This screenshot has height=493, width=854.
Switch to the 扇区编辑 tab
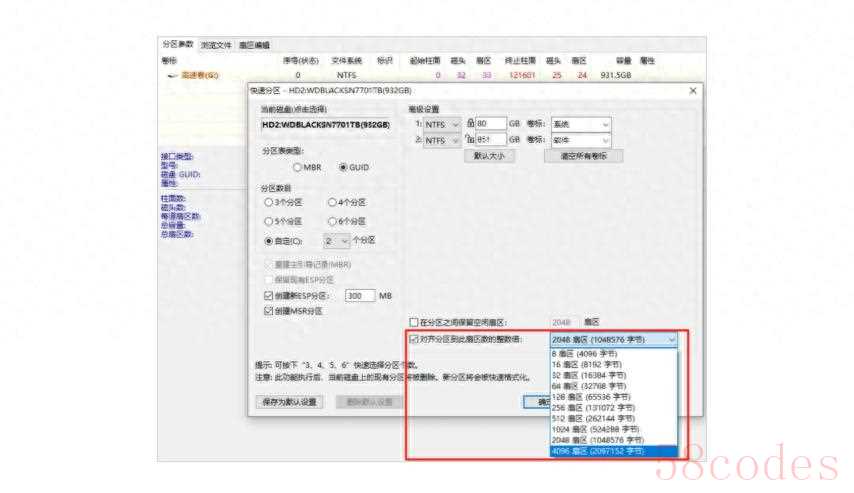[x=254, y=45]
